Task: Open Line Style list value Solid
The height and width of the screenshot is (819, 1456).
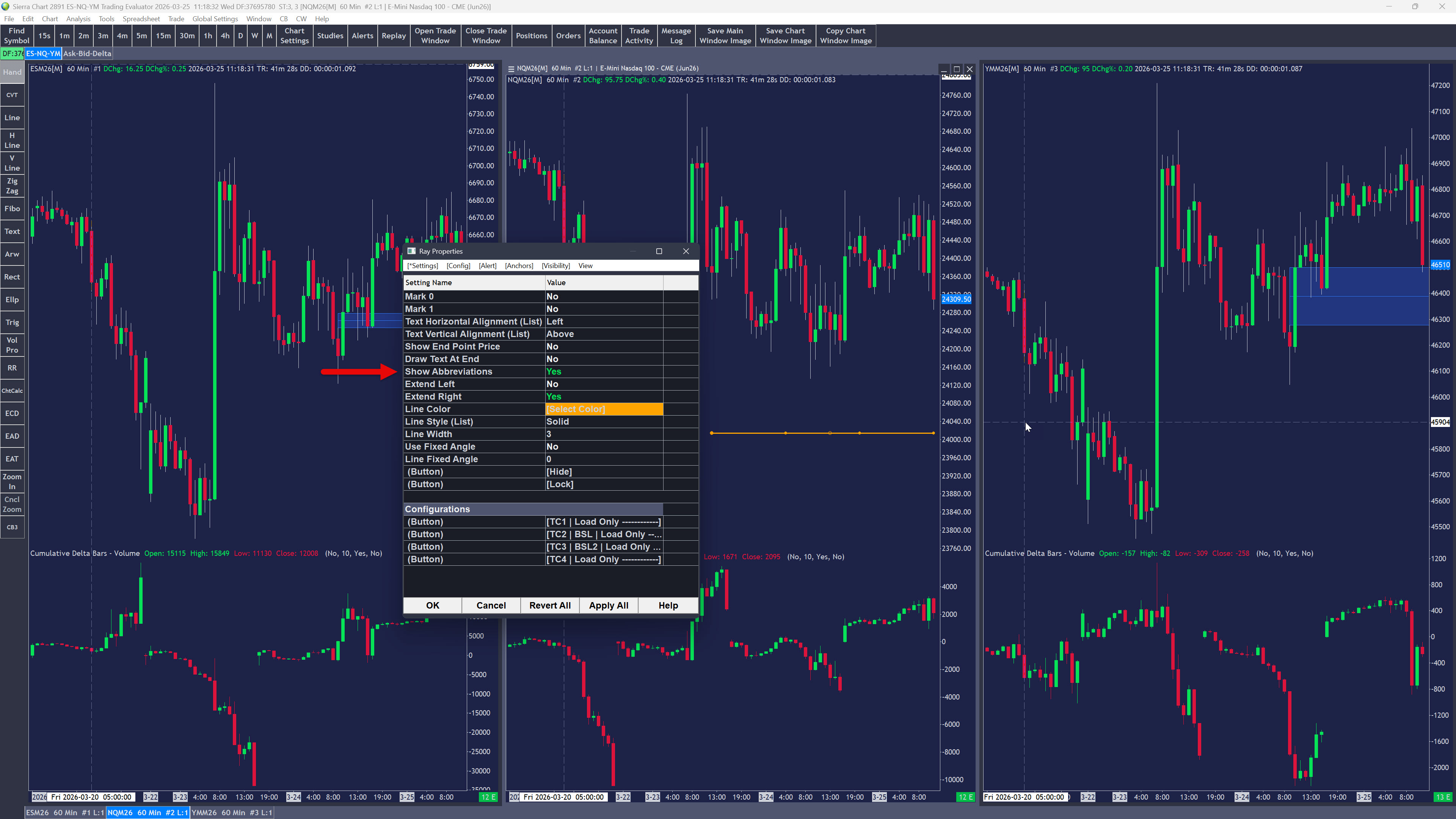Action: point(603,422)
